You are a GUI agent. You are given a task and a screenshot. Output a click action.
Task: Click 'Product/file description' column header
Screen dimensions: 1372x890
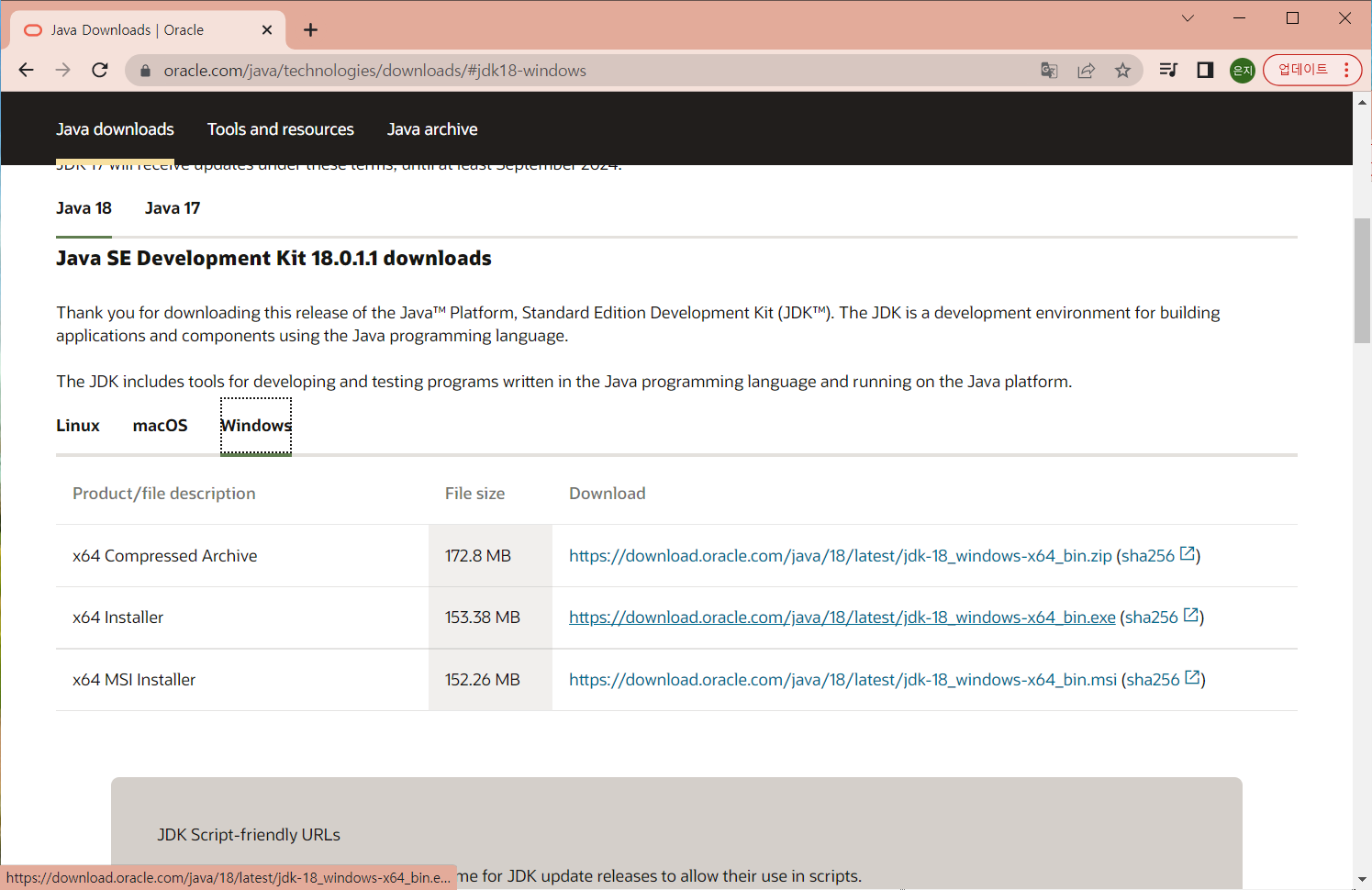164,494
